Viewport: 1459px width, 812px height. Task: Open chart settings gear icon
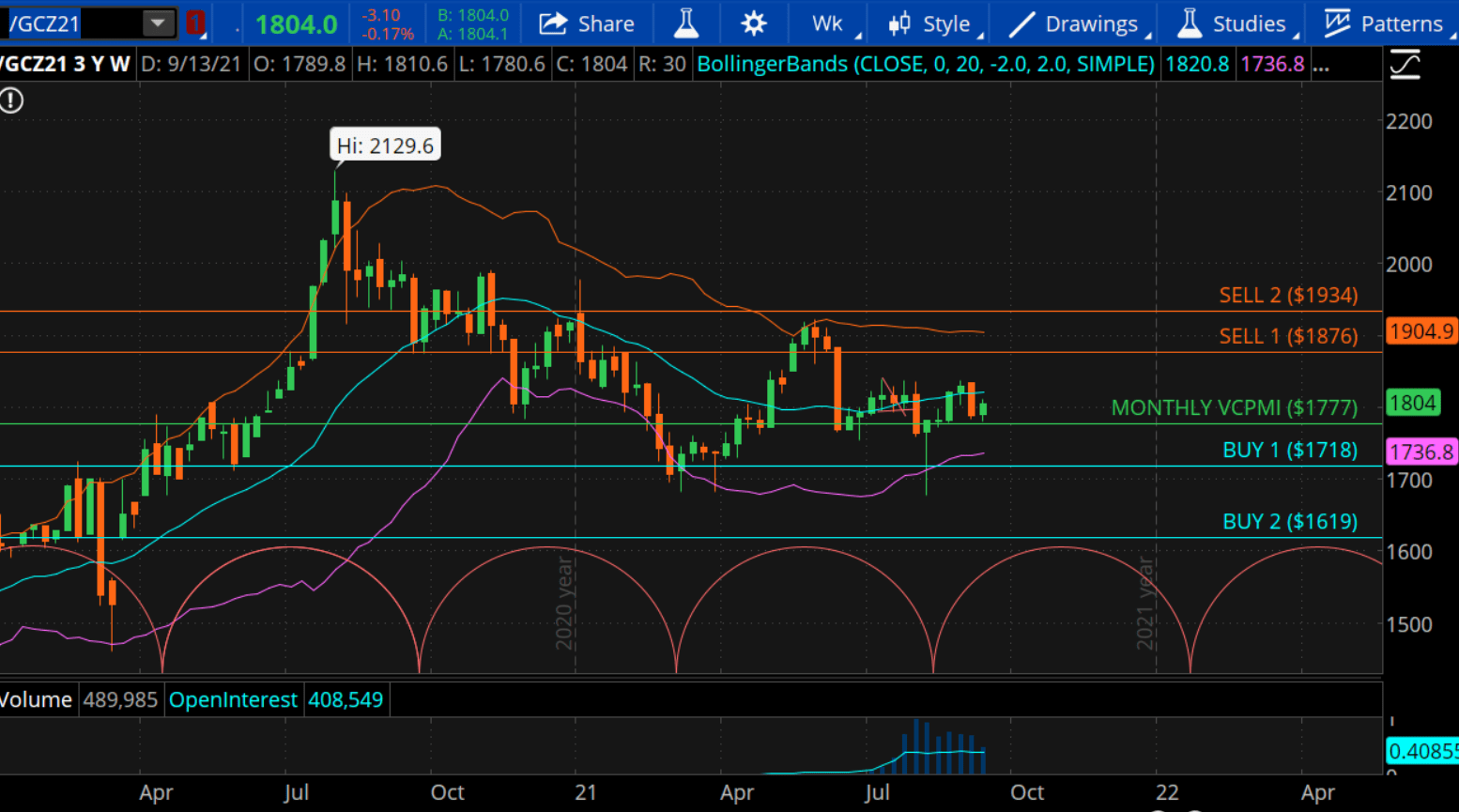click(753, 23)
